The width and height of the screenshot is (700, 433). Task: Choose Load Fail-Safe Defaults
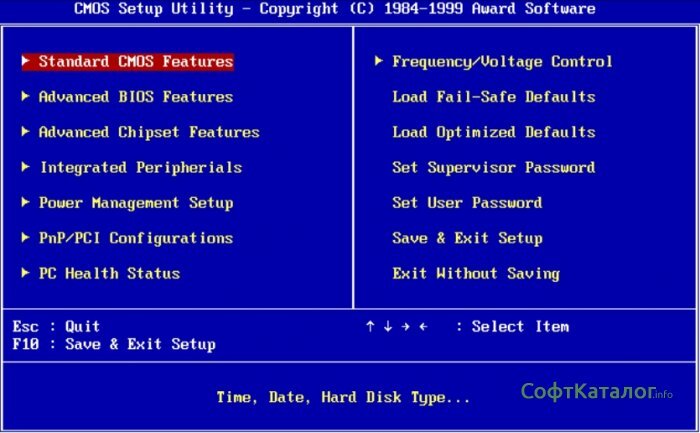coord(494,97)
